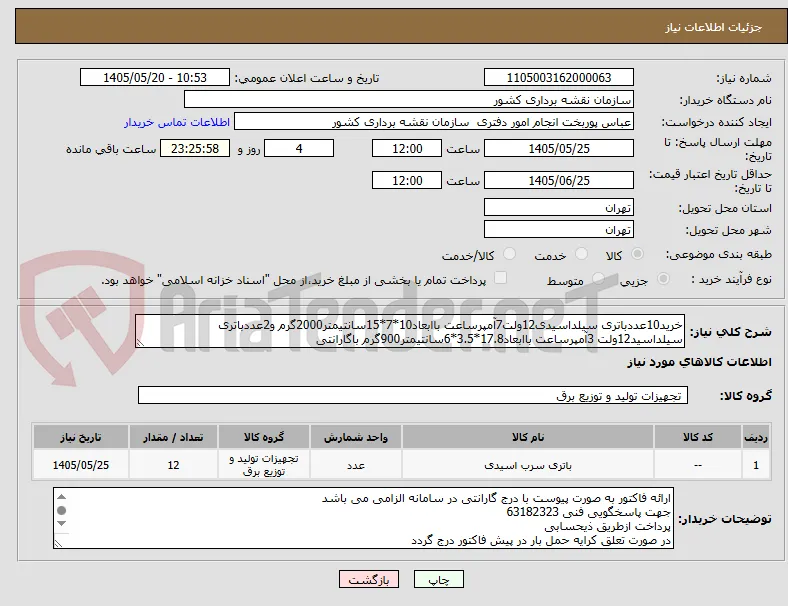Select the کالا category radio button
Image resolution: width=788 pixels, height=606 pixels.
(637, 254)
